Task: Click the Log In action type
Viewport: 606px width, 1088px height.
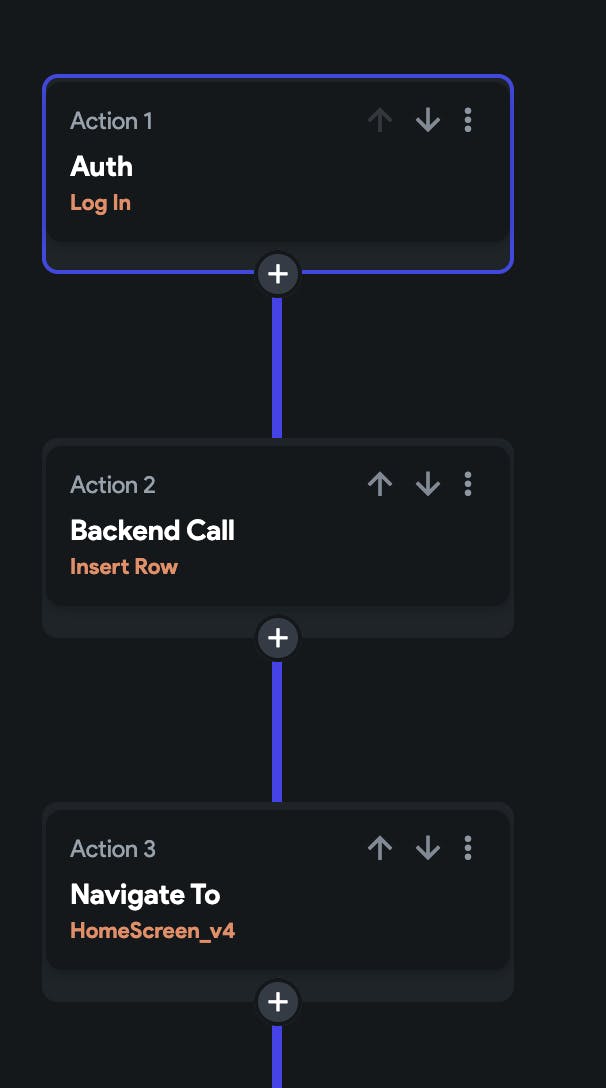Action: pyautogui.click(x=100, y=203)
